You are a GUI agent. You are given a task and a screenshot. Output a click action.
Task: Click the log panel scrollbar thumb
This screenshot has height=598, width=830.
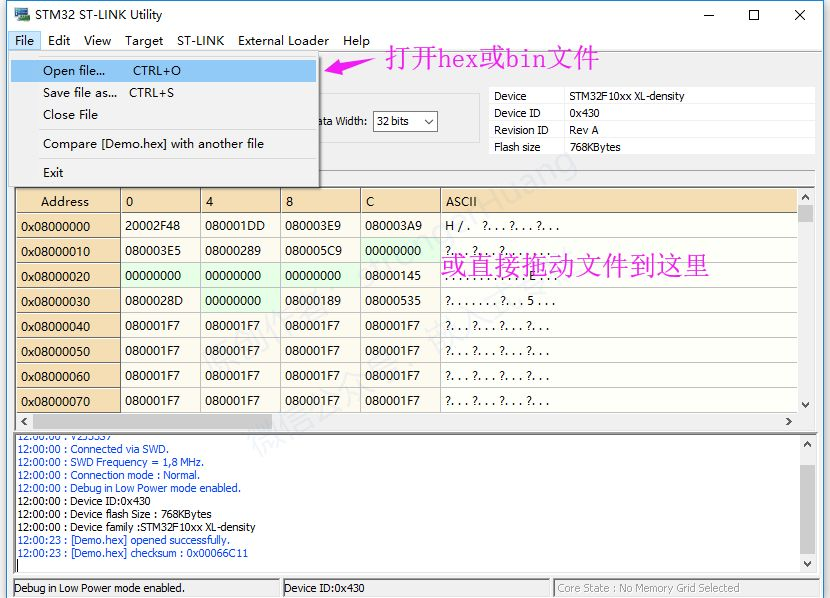(x=807, y=509)
